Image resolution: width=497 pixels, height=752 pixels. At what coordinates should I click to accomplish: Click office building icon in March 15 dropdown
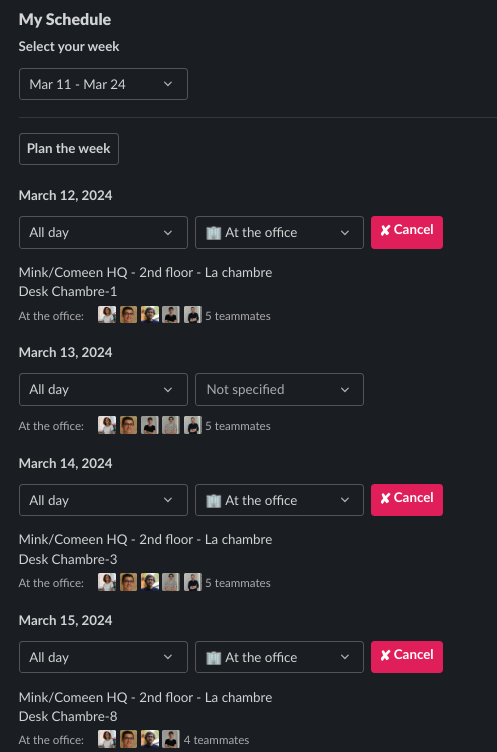point(213,657)
